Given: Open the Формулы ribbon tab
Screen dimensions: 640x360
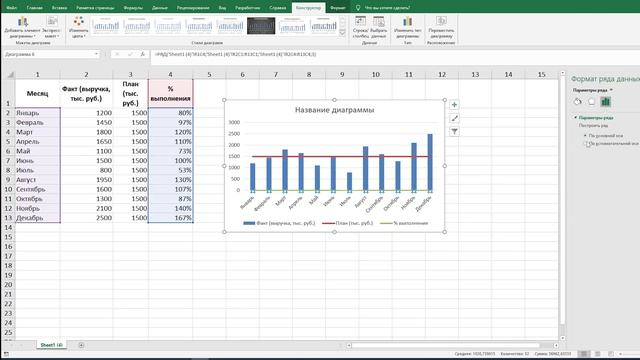Looking at the screenshot, I should 133,8.
